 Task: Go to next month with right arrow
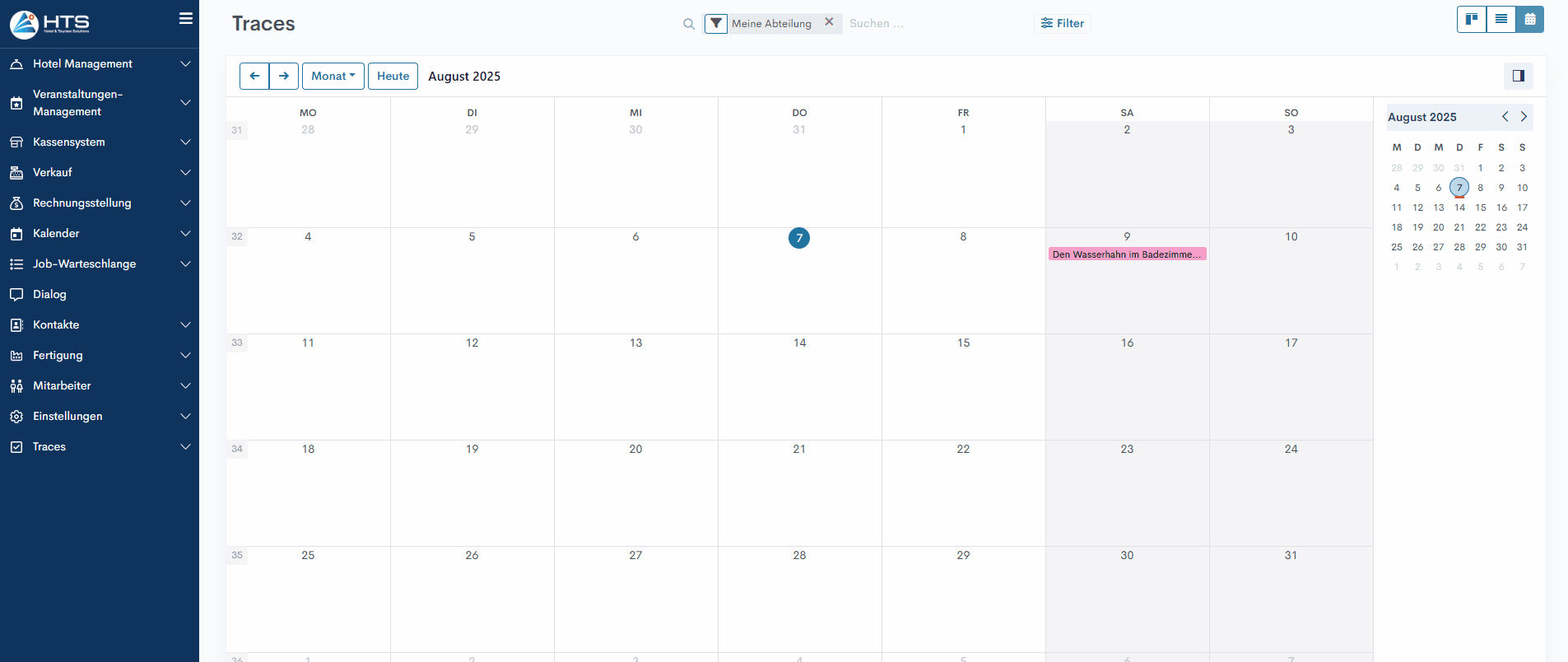point(284,77)
